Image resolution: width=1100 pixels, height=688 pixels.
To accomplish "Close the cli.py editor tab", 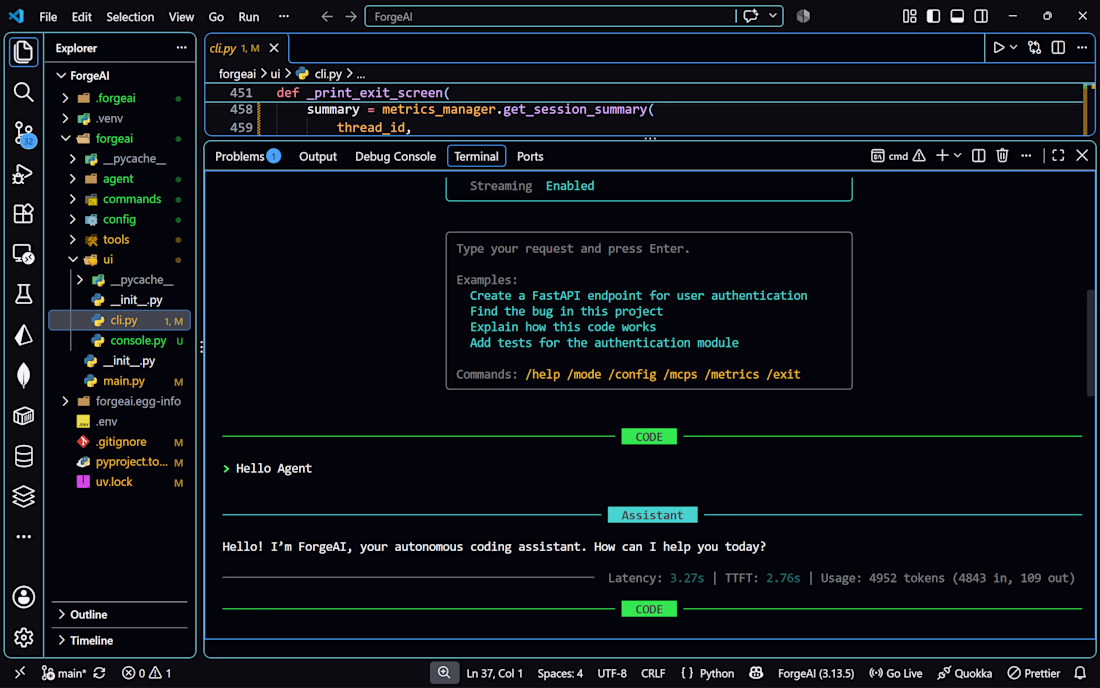I will (x=274, y=48).
